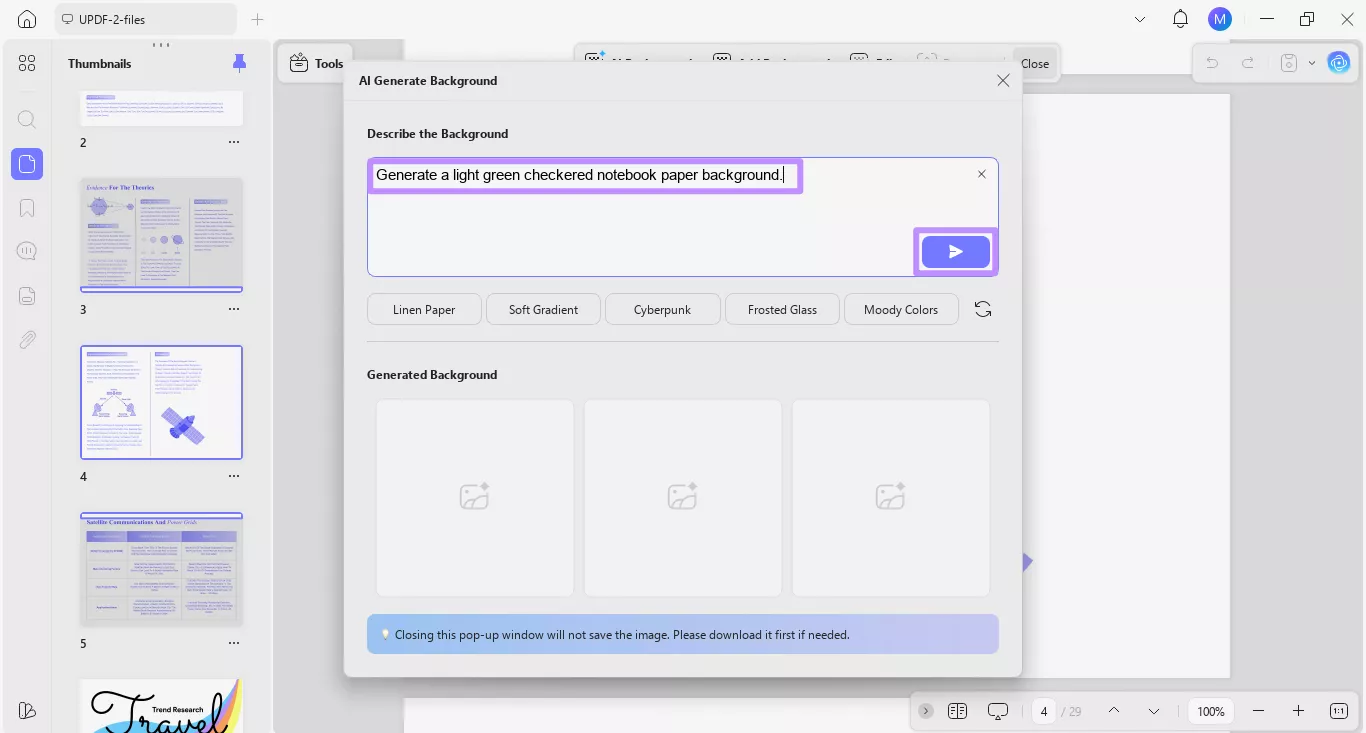Undo the last action

pos(1212,63)
